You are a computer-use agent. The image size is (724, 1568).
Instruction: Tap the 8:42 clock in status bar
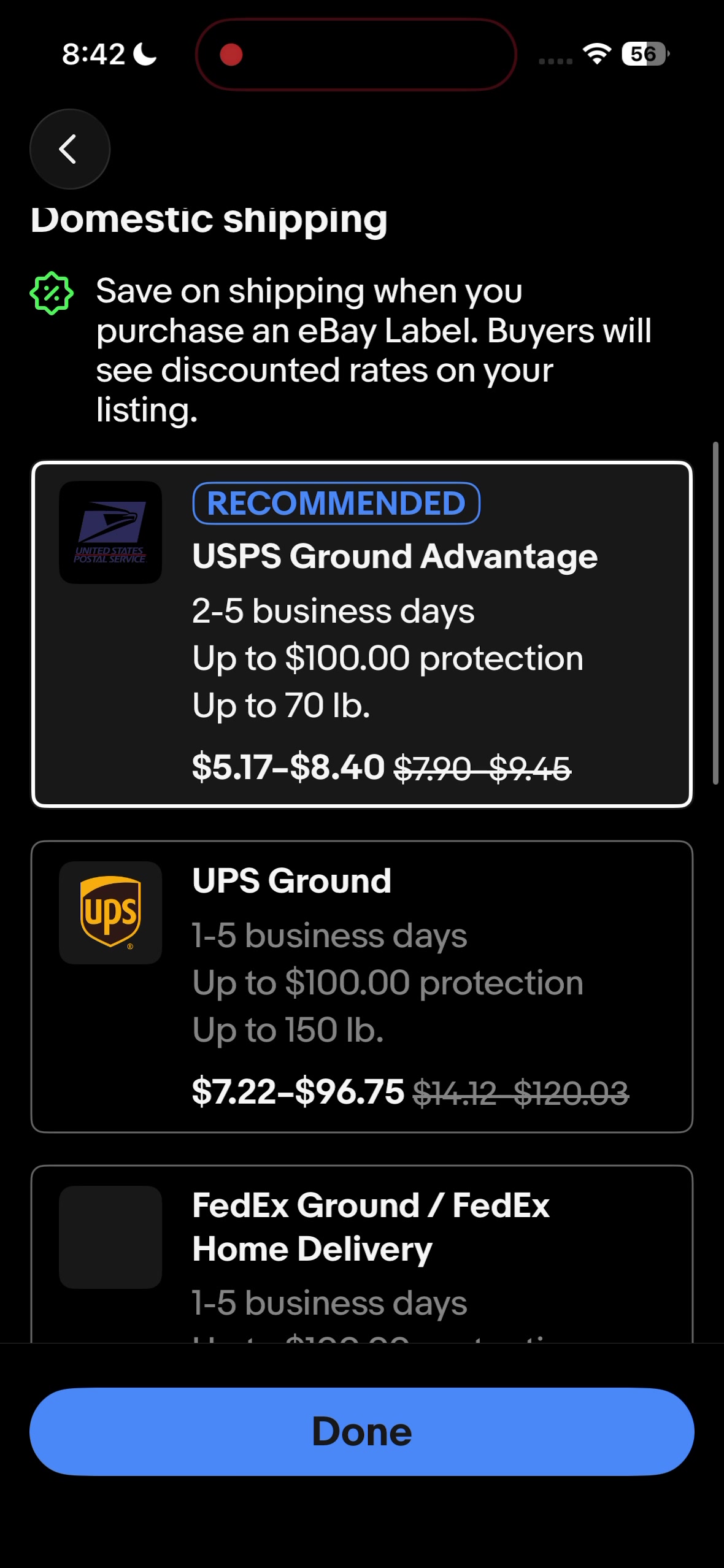pyautogui.click(x=94, y=54)
